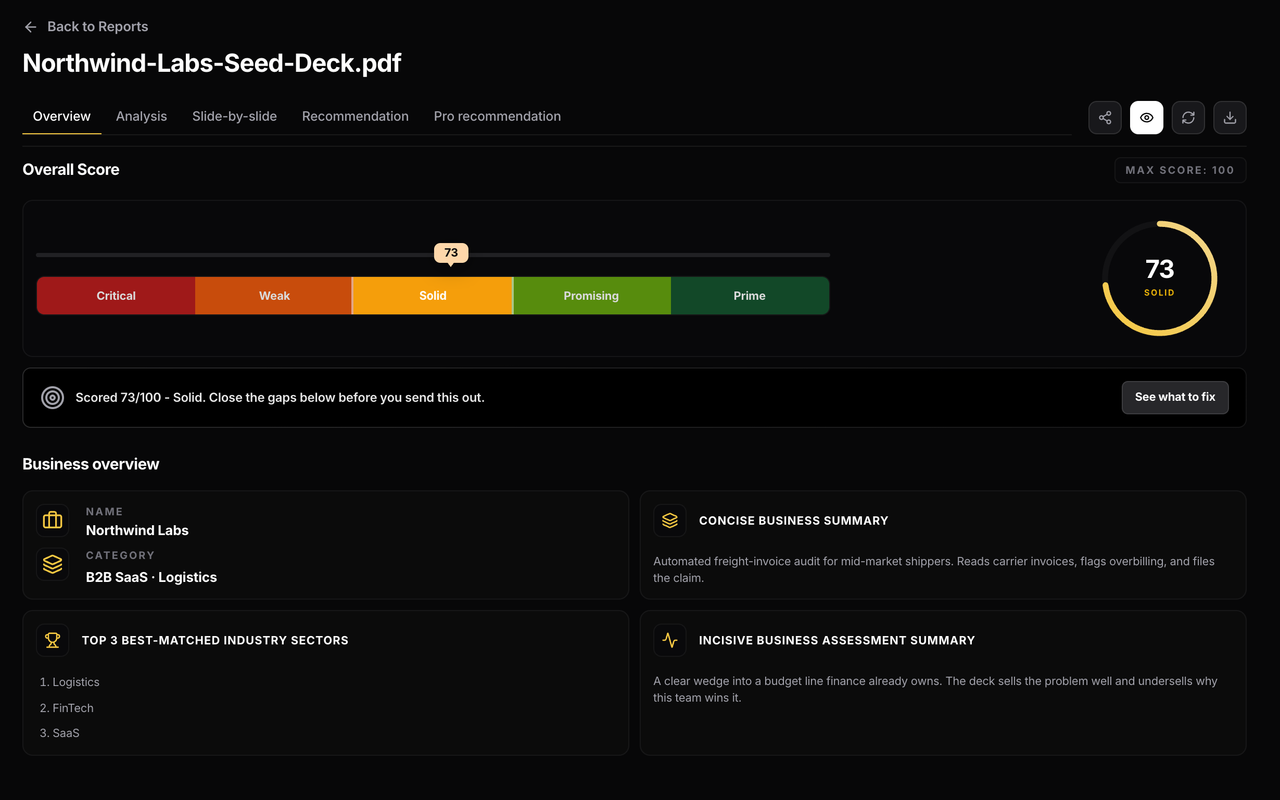Viewport: 1280px width, 800px height.
Task: Download the report via download icon
Action: point(1230,118)
